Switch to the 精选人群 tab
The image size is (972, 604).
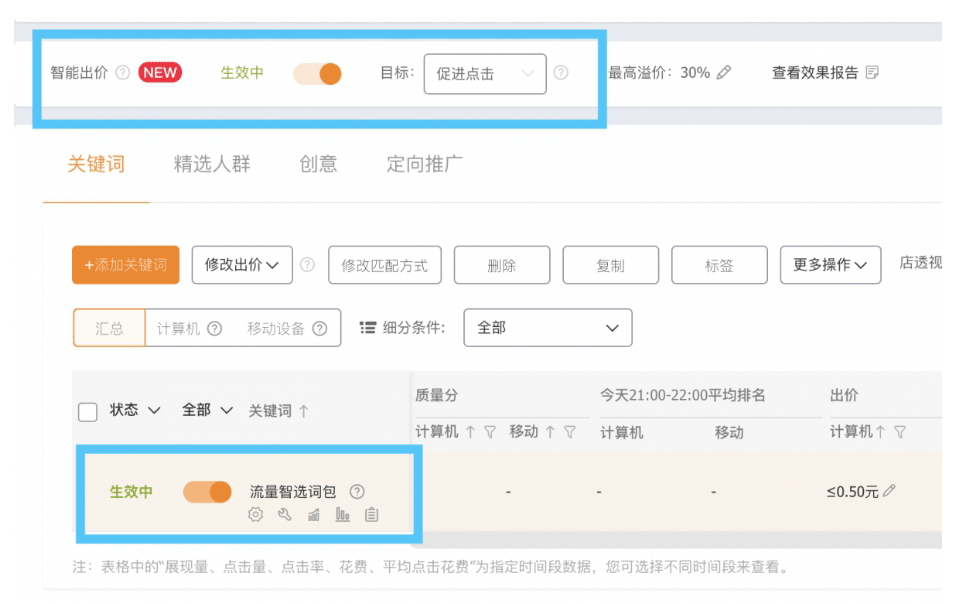pos(212,164)
